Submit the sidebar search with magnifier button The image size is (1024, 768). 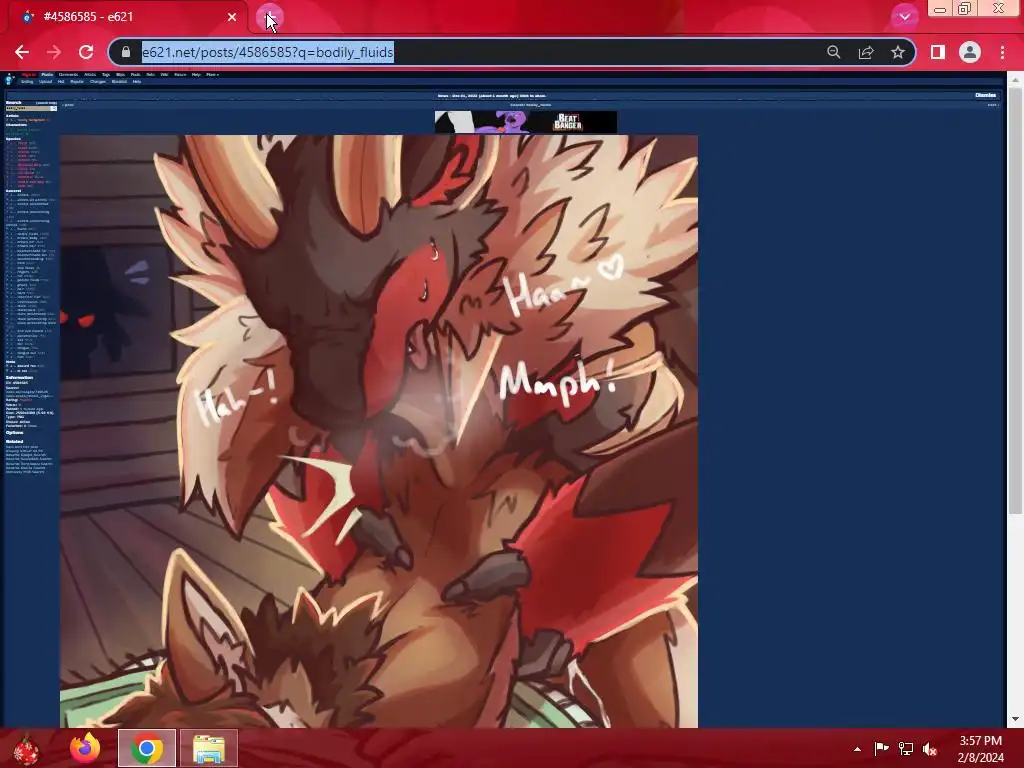pyautogui.click(x=54, y=108)
